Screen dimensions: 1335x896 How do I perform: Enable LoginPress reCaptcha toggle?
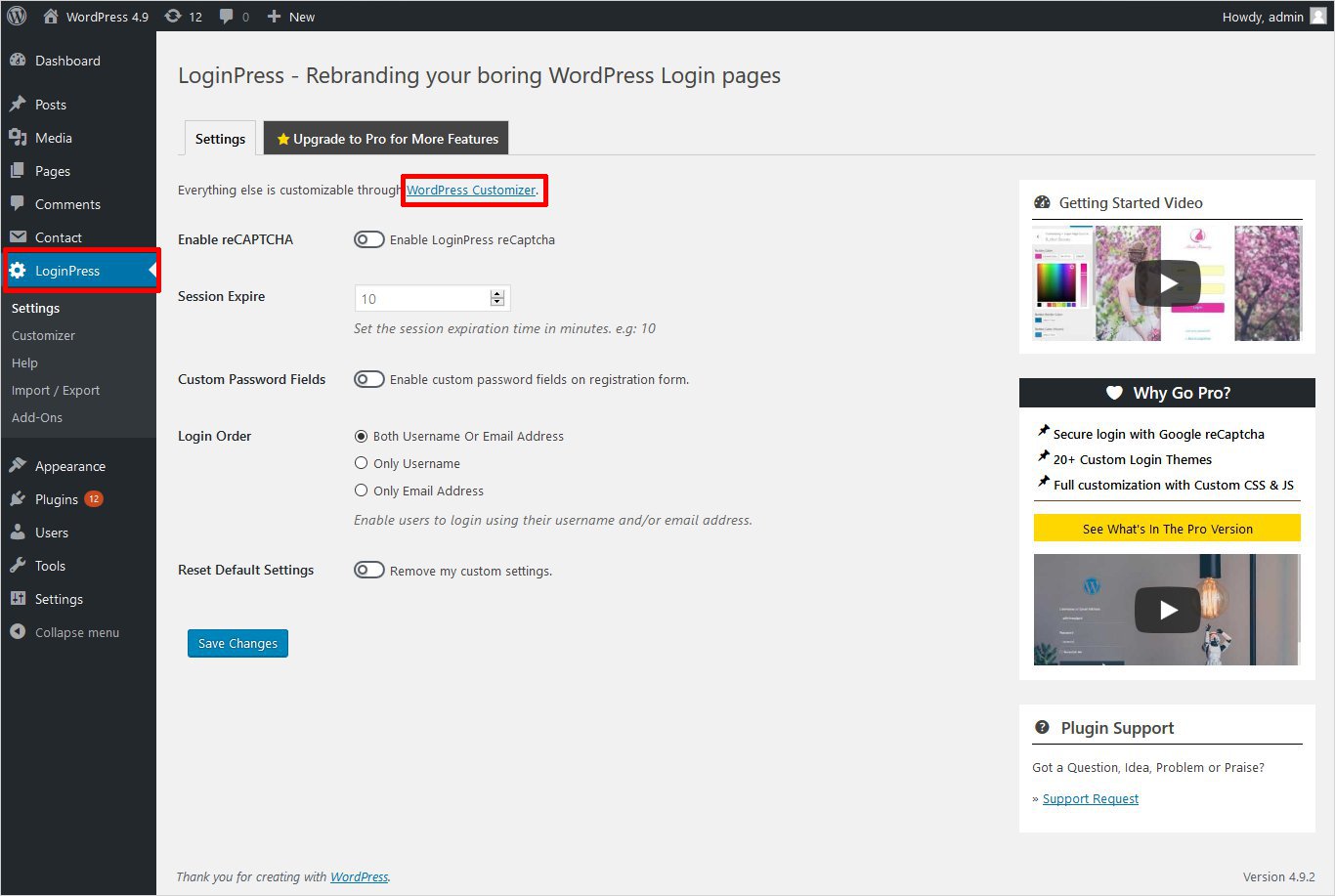[368, 240]
